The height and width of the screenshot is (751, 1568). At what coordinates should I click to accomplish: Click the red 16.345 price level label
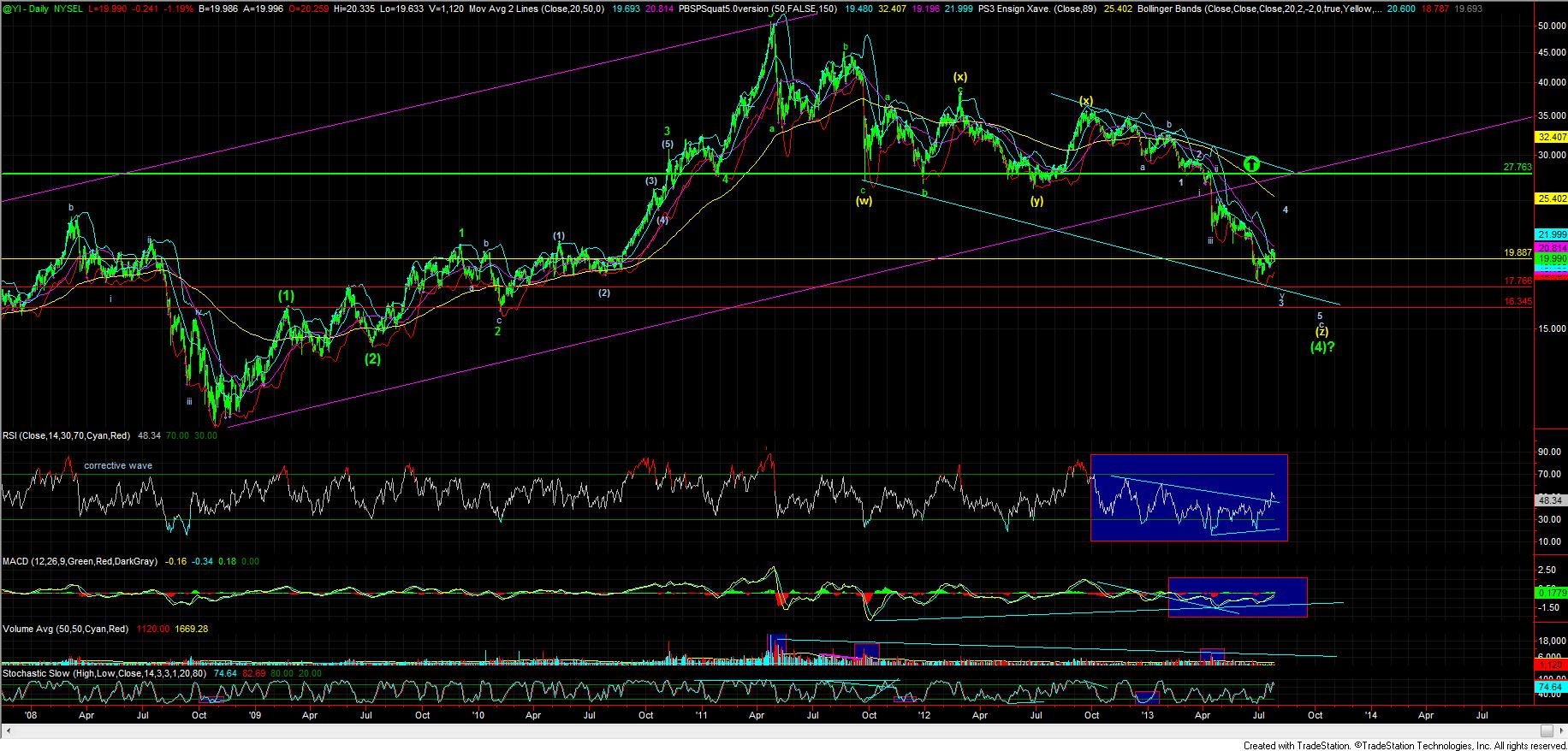[x=1517, y=301]
